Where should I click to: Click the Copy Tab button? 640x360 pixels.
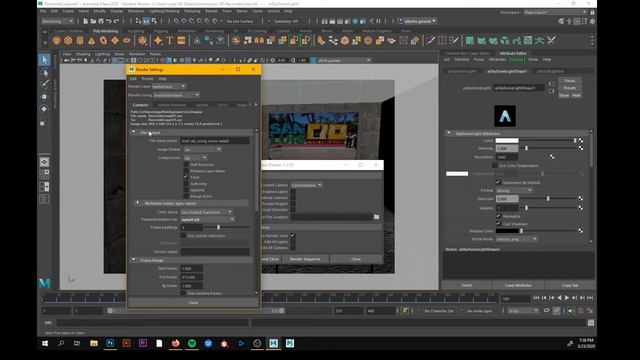[570, 285]
